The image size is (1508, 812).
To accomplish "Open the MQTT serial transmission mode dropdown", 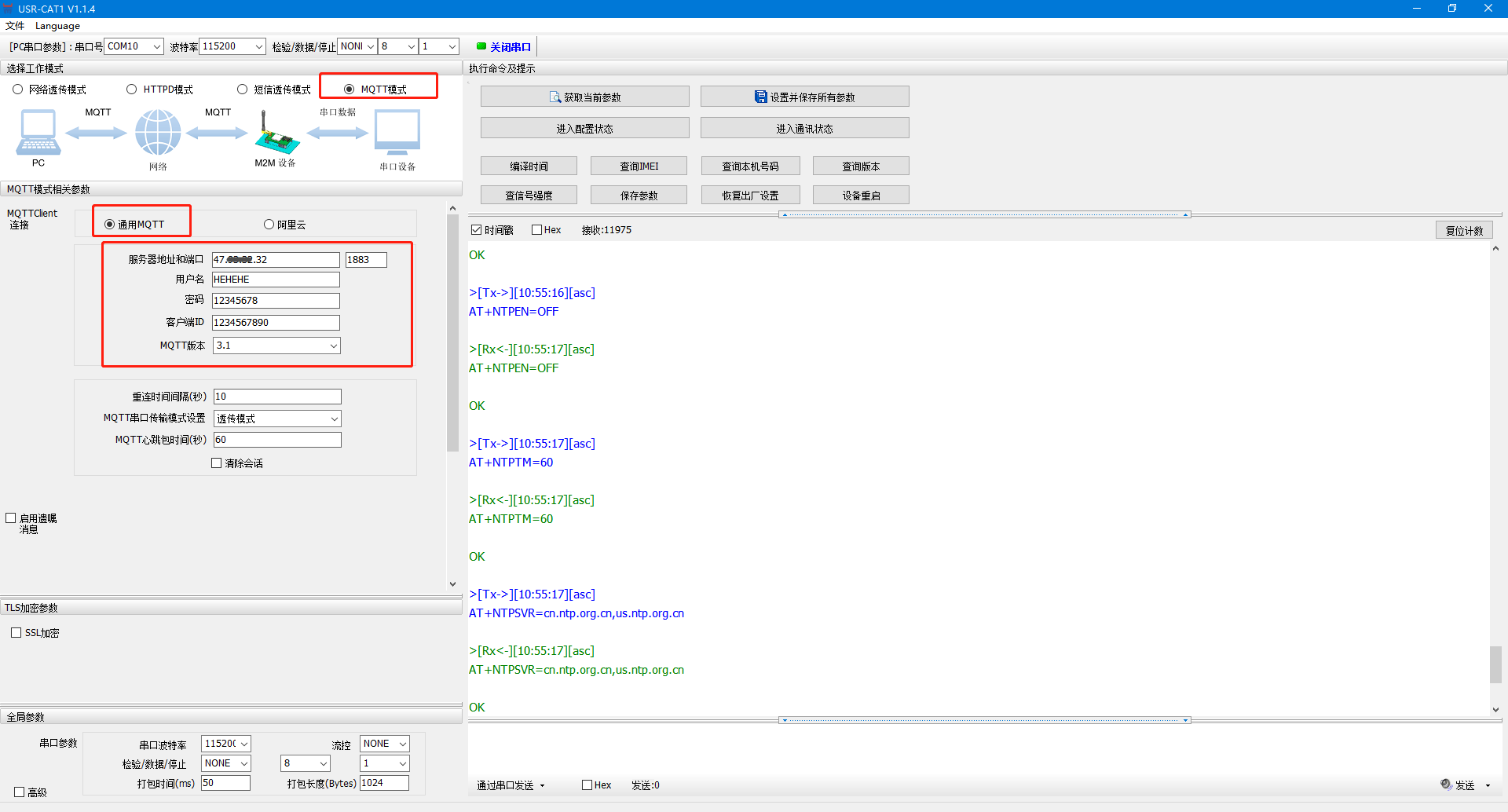I will tap(333, 419).
